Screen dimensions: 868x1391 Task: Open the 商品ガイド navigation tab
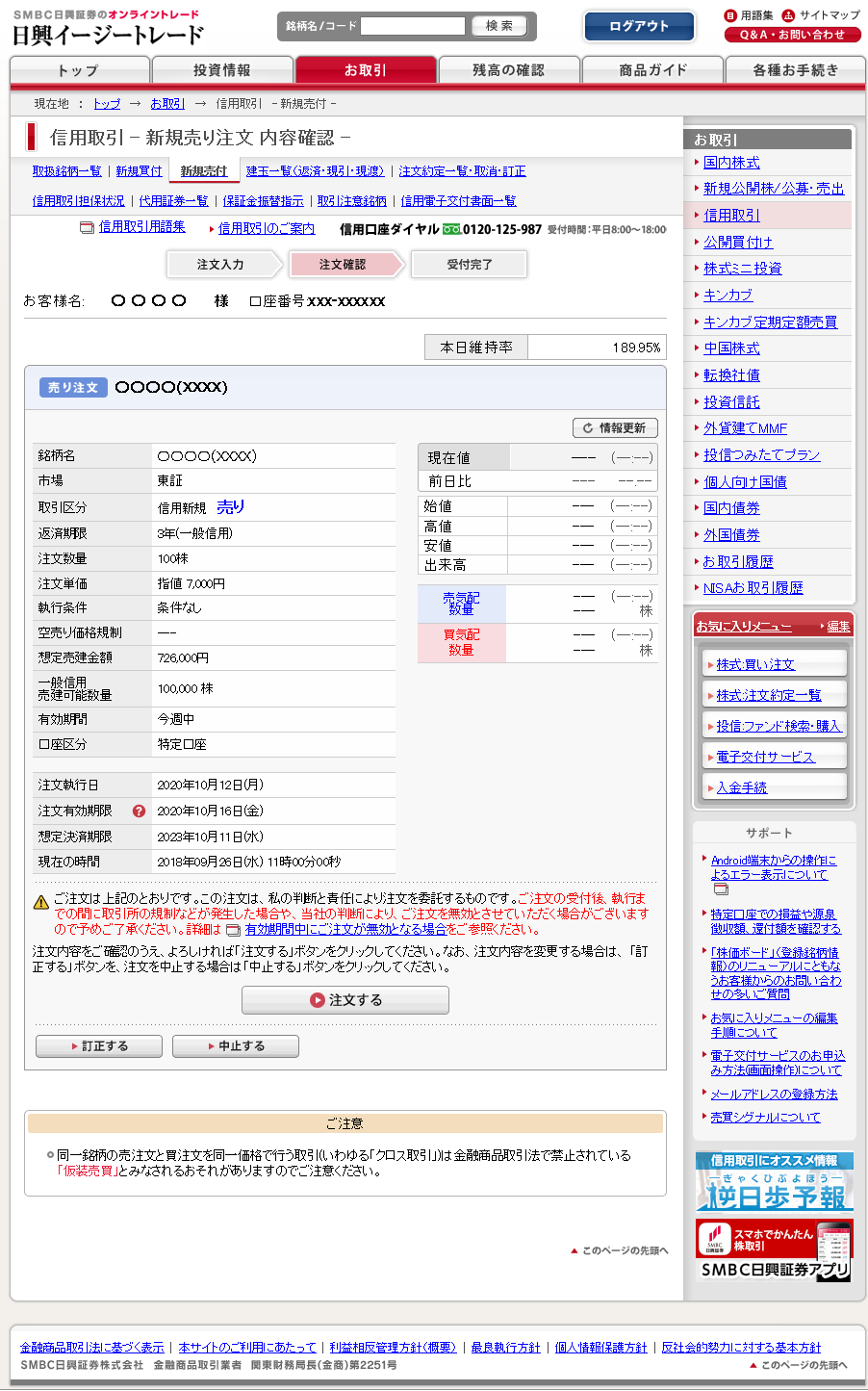pos(652,70)
